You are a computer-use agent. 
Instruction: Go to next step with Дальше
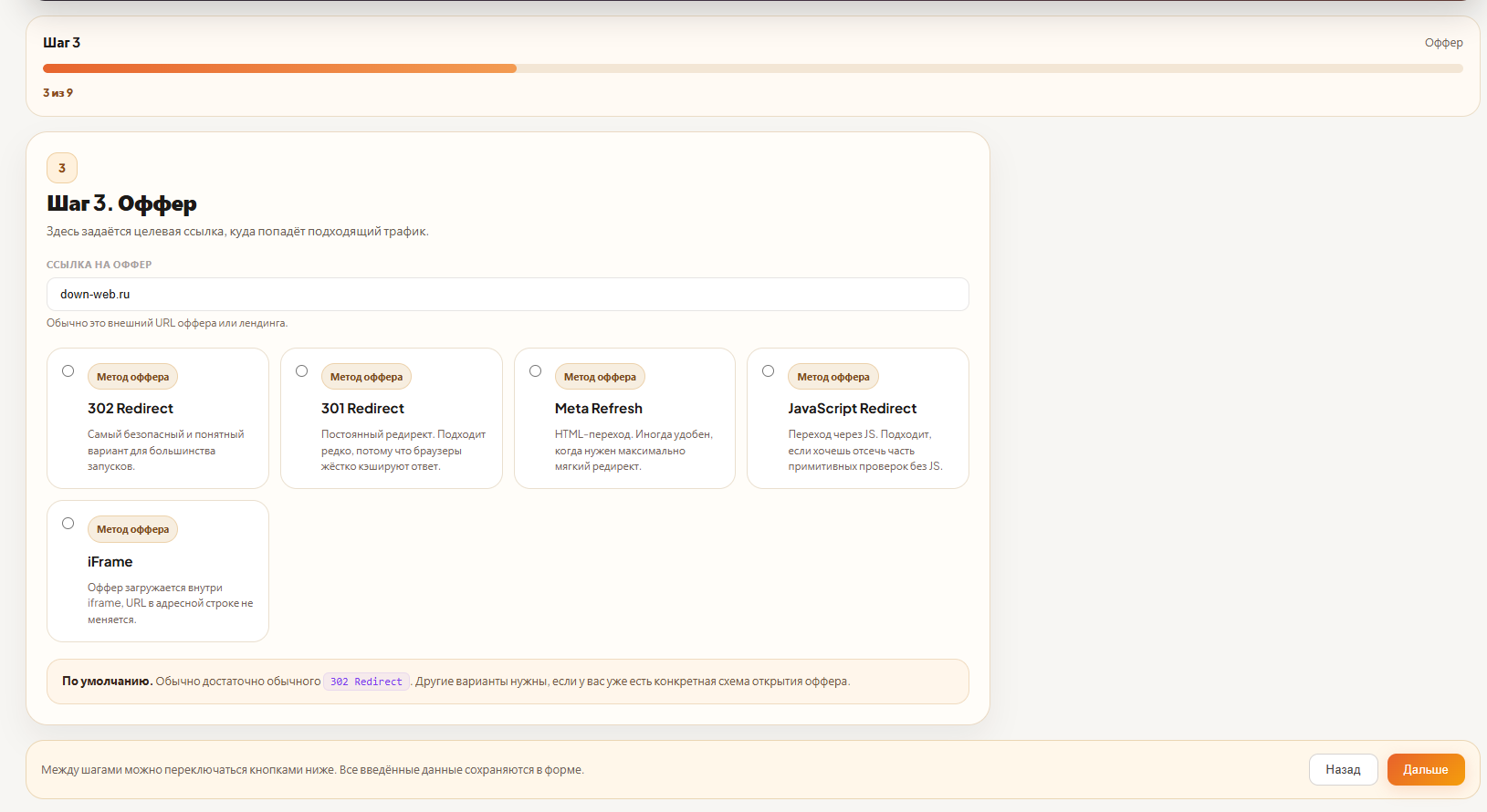(1425, 769)
